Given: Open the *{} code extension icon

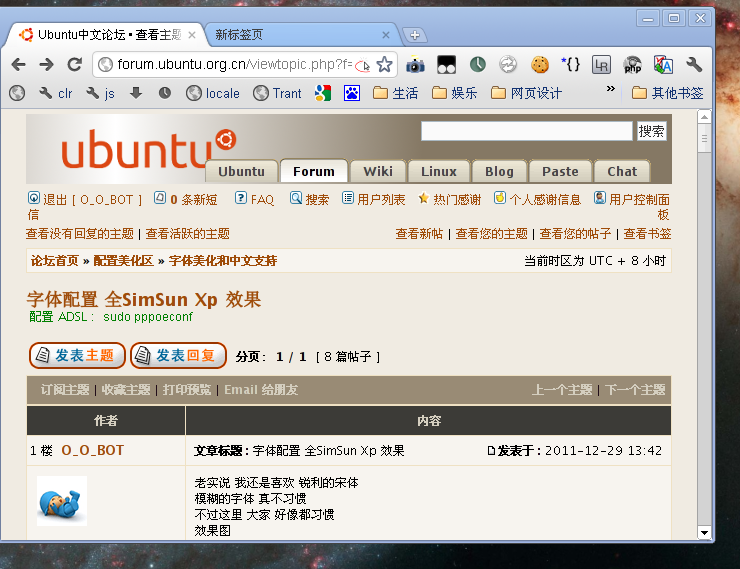Looking at the screenshot, I should [x=571, y=64].
